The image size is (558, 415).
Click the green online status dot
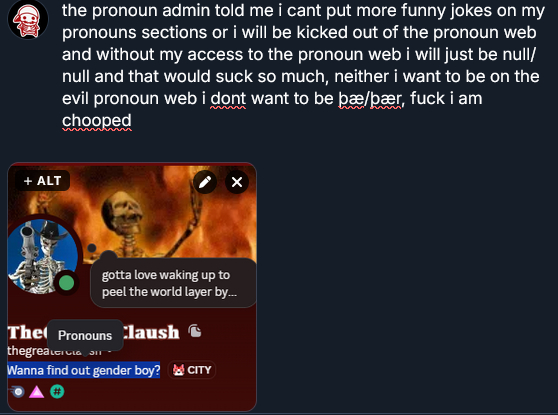[67, 283]
